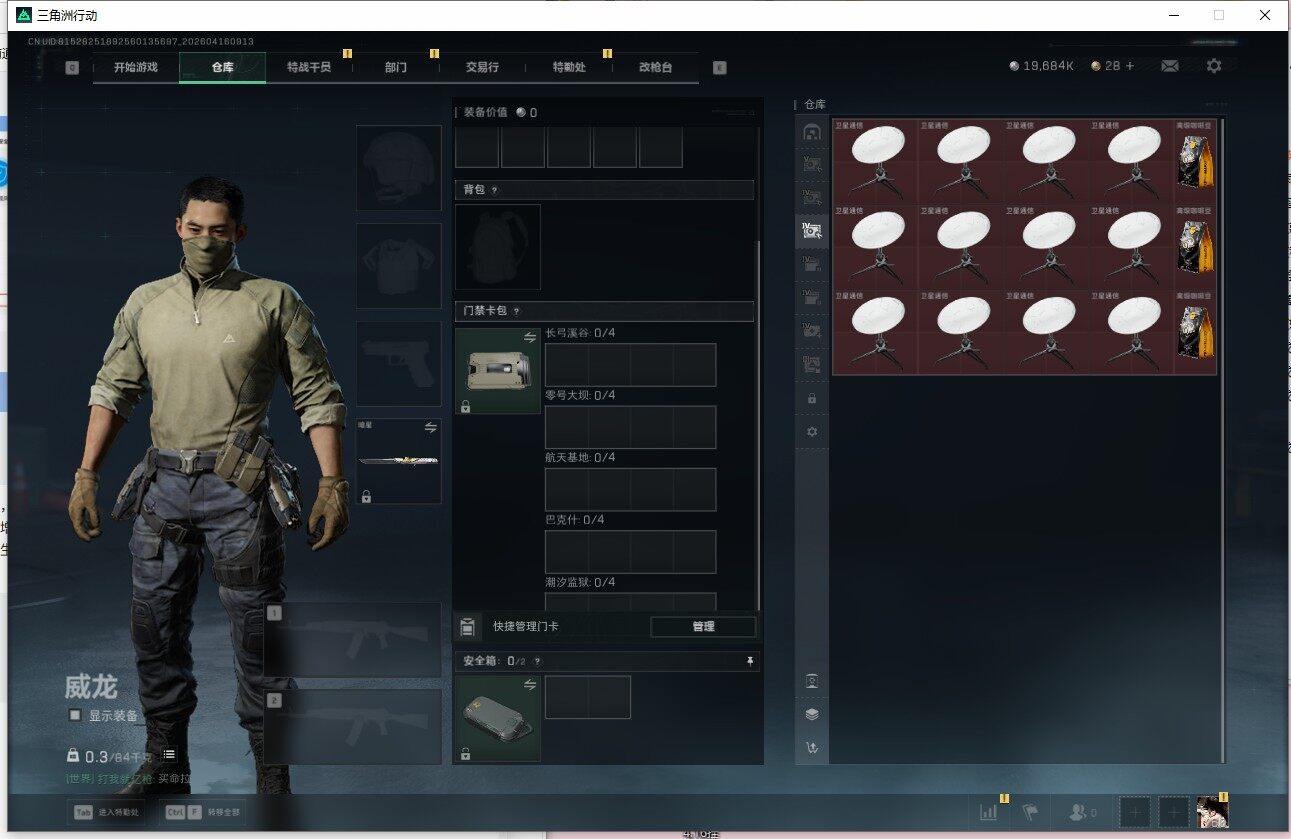Screen dimensions: 1291x839
Task: Switch to the 部门 tab
Action: (x=396, y=67)
